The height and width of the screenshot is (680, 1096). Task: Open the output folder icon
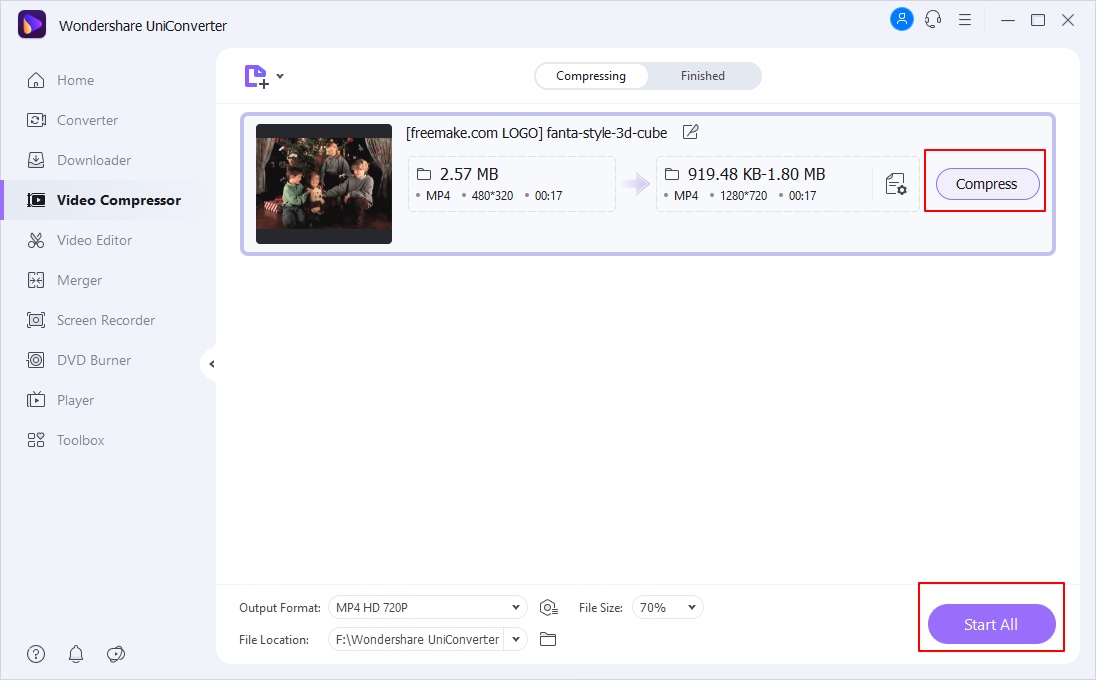[548, 639]
